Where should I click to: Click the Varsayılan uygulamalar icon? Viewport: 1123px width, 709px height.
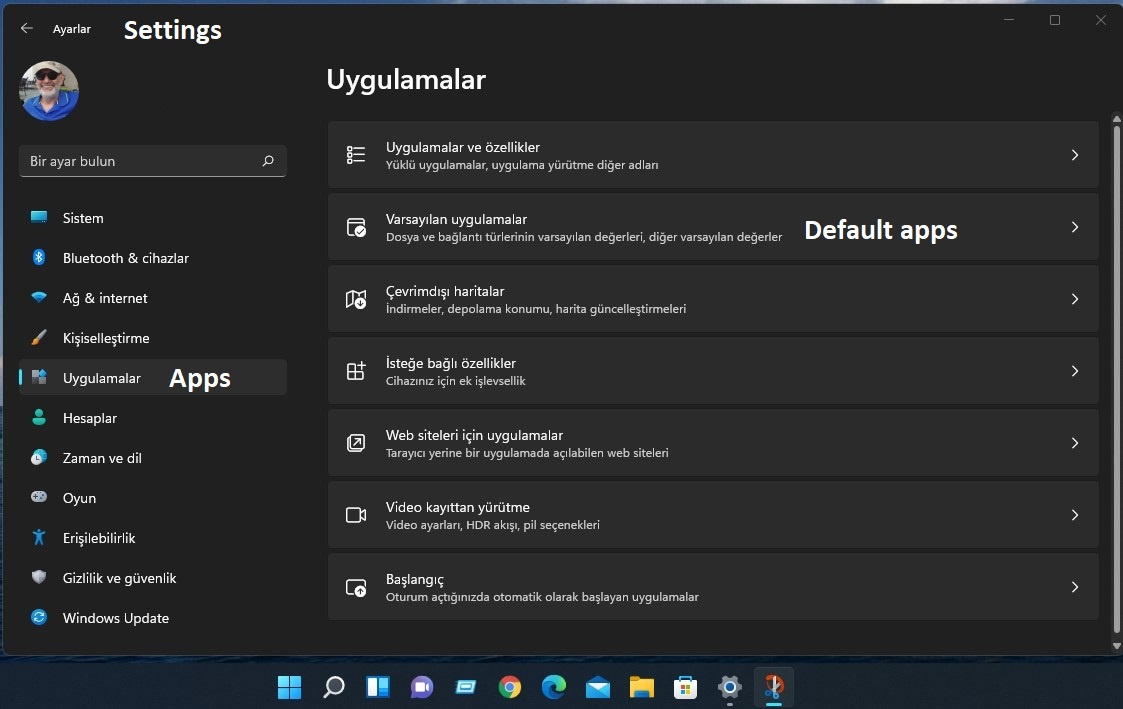pyautogui.click(x=356, y=227)
